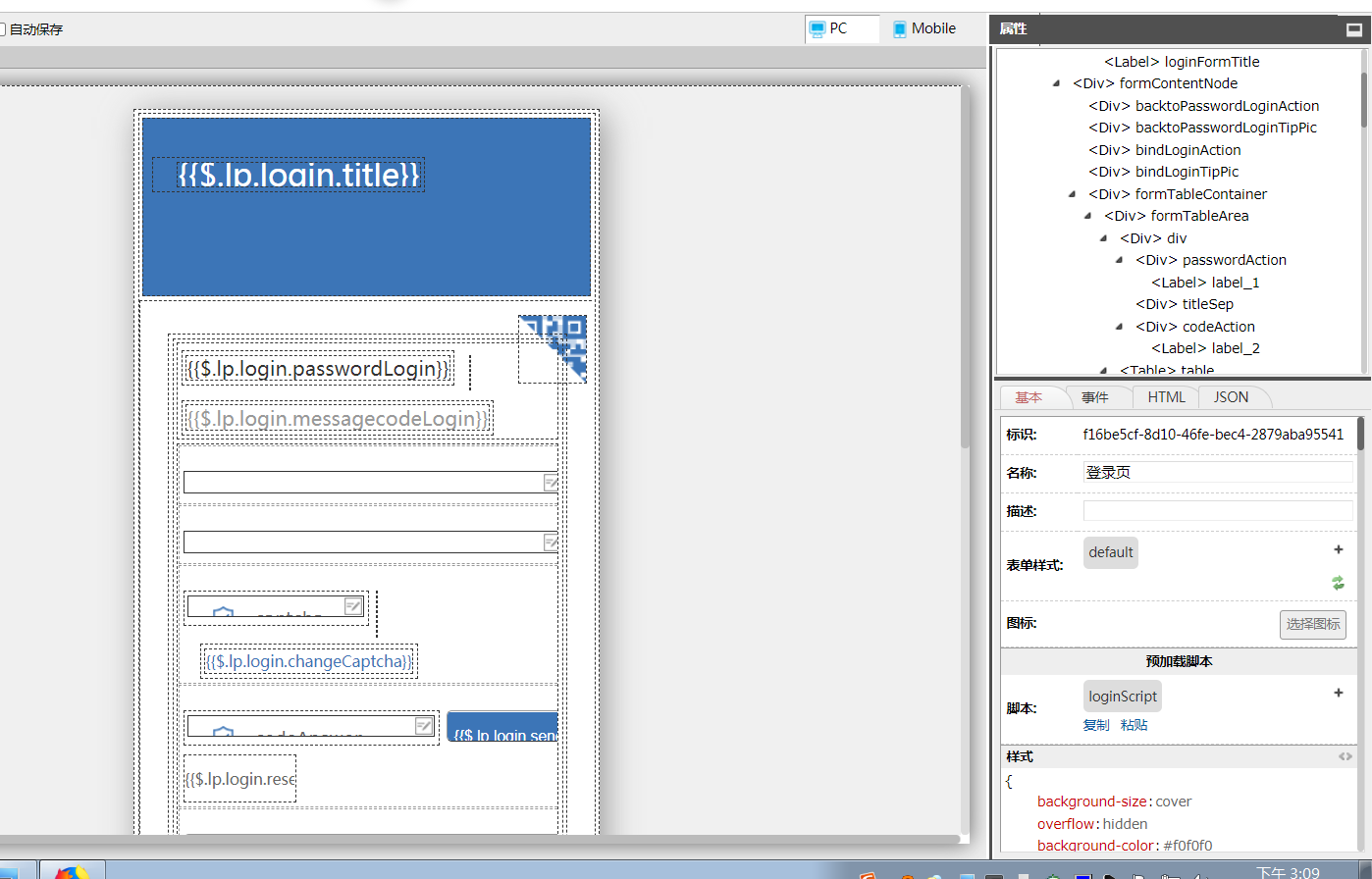Screen dimensions: 1372x879
Task: Select the 'default' form style tag
Action: [x=1111, y=552]
